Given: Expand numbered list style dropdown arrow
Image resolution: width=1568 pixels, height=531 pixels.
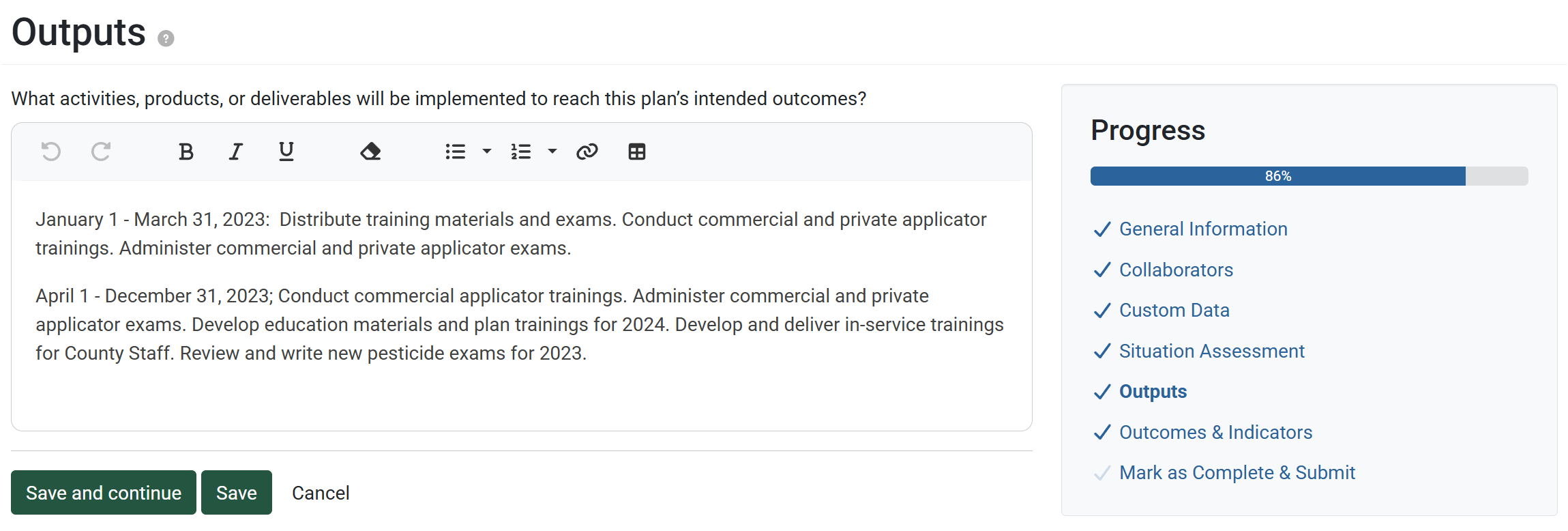Looking at the screenshot, I should (x=552, y=152).
